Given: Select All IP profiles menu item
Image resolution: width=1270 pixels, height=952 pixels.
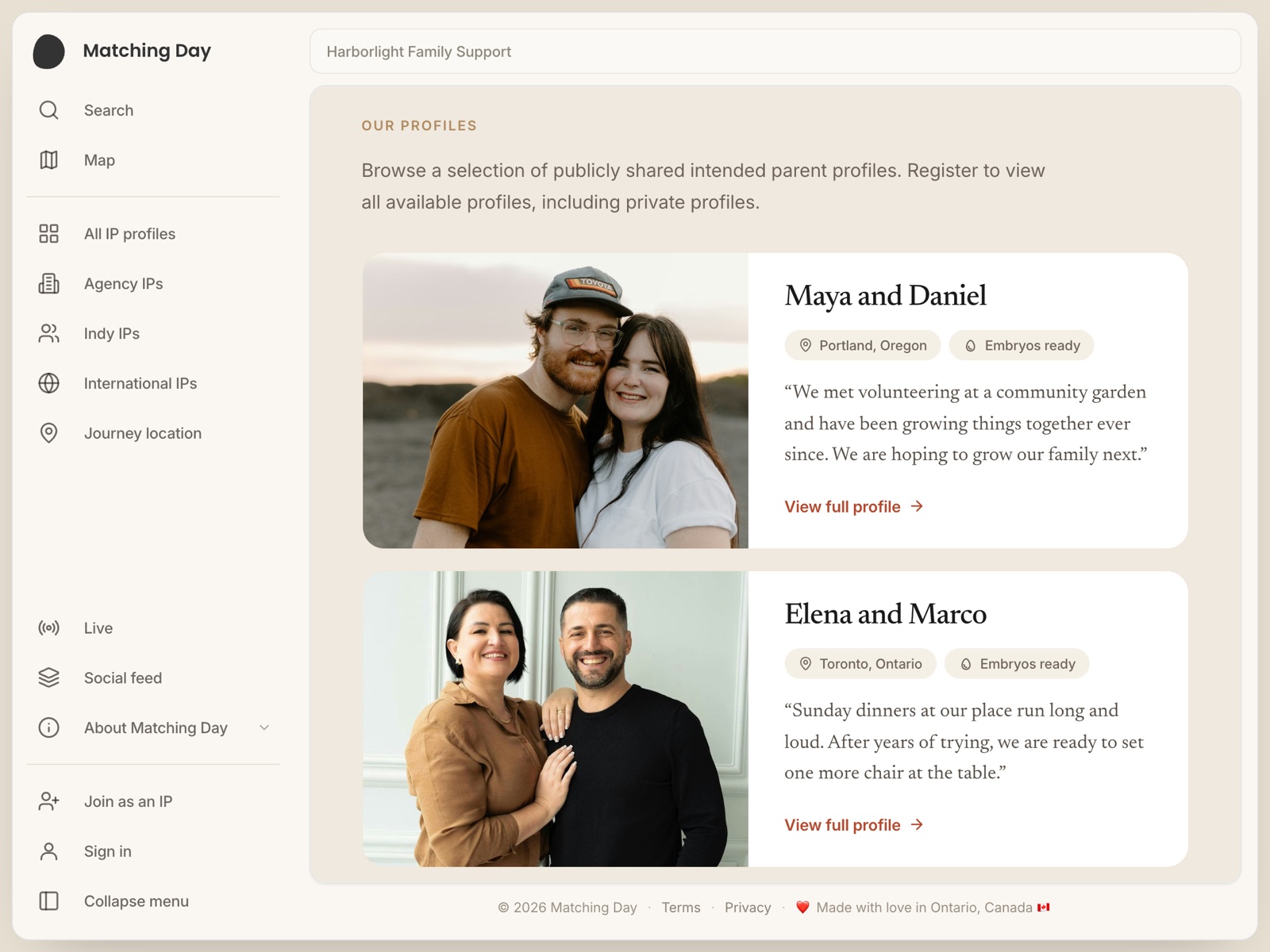Looking at the screenshot, I should [152, 233].
